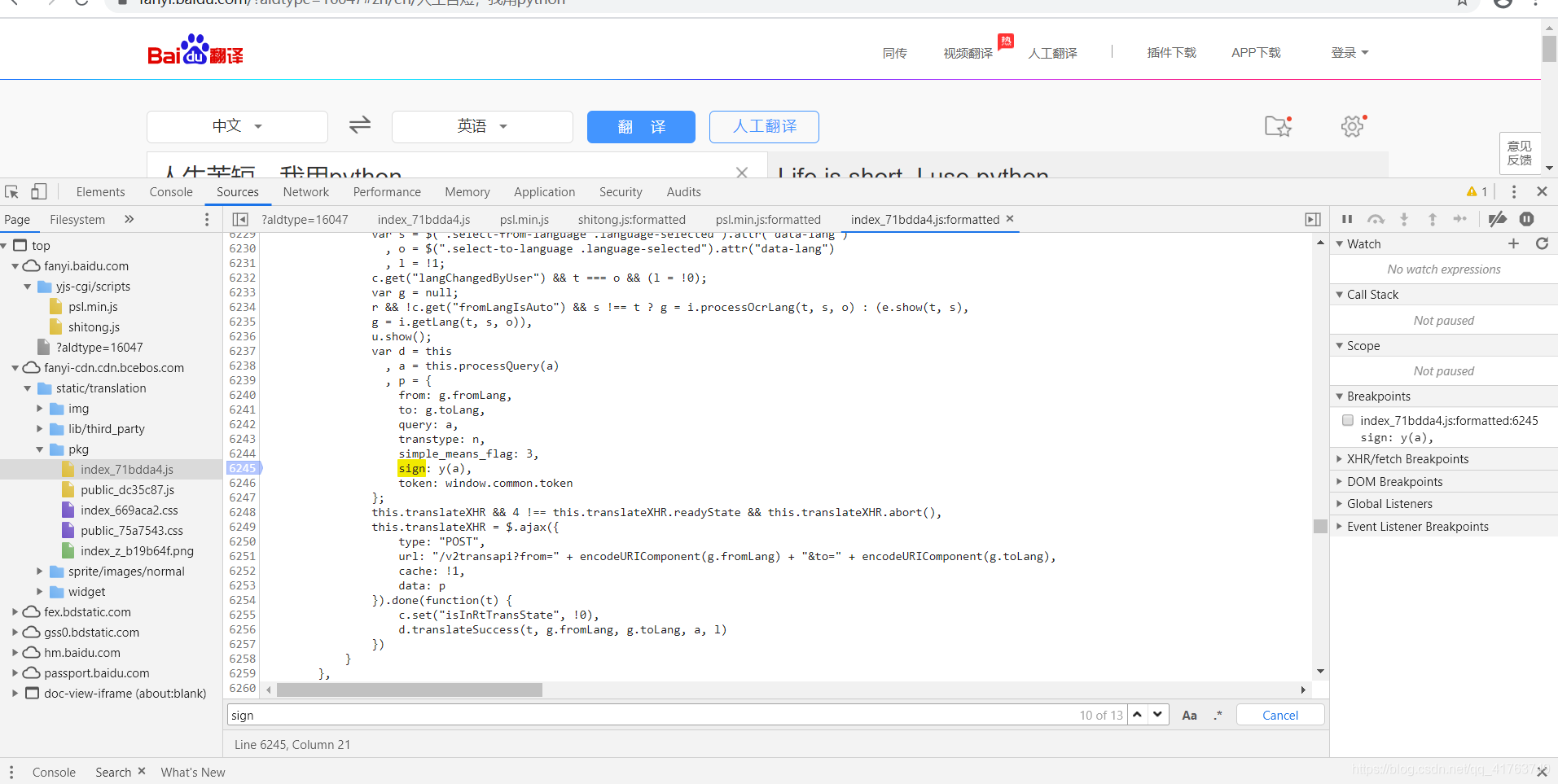
Task: Hide the debugger sidebar icon
Action: point(1313,220)
